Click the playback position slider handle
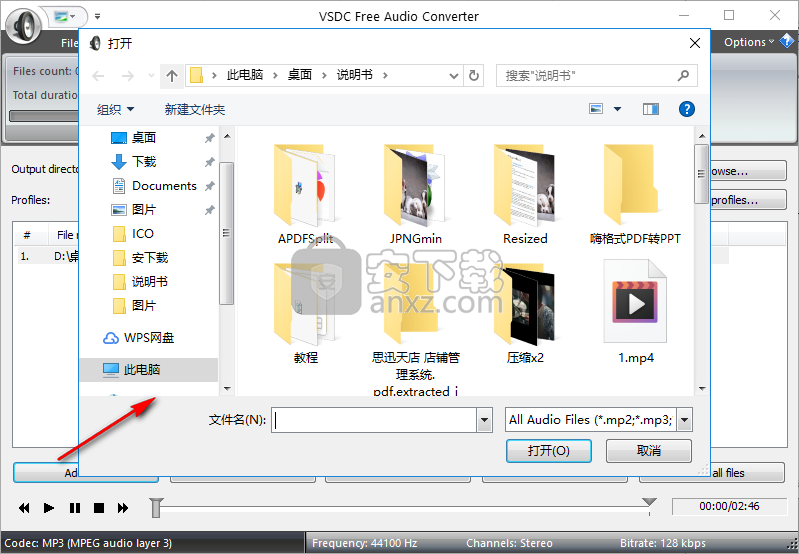This screenshot has height=554, width=799. coord(156,508)
